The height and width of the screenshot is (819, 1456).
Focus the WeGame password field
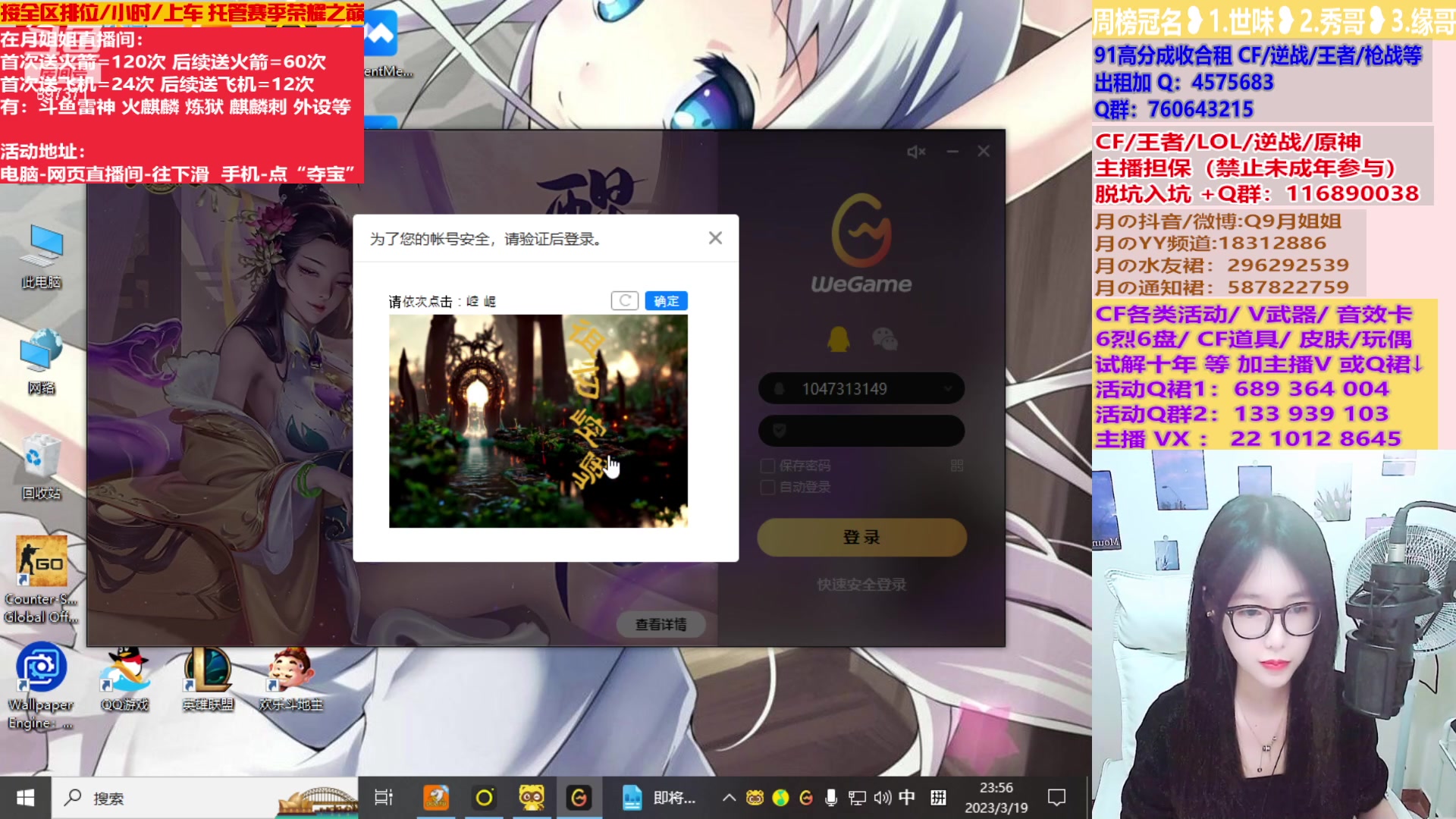pos(861,431)
